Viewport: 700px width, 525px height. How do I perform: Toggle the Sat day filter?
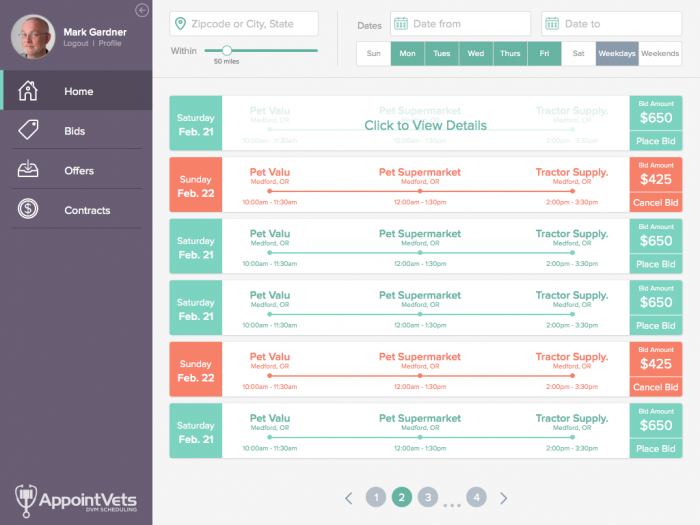point(579,54)
